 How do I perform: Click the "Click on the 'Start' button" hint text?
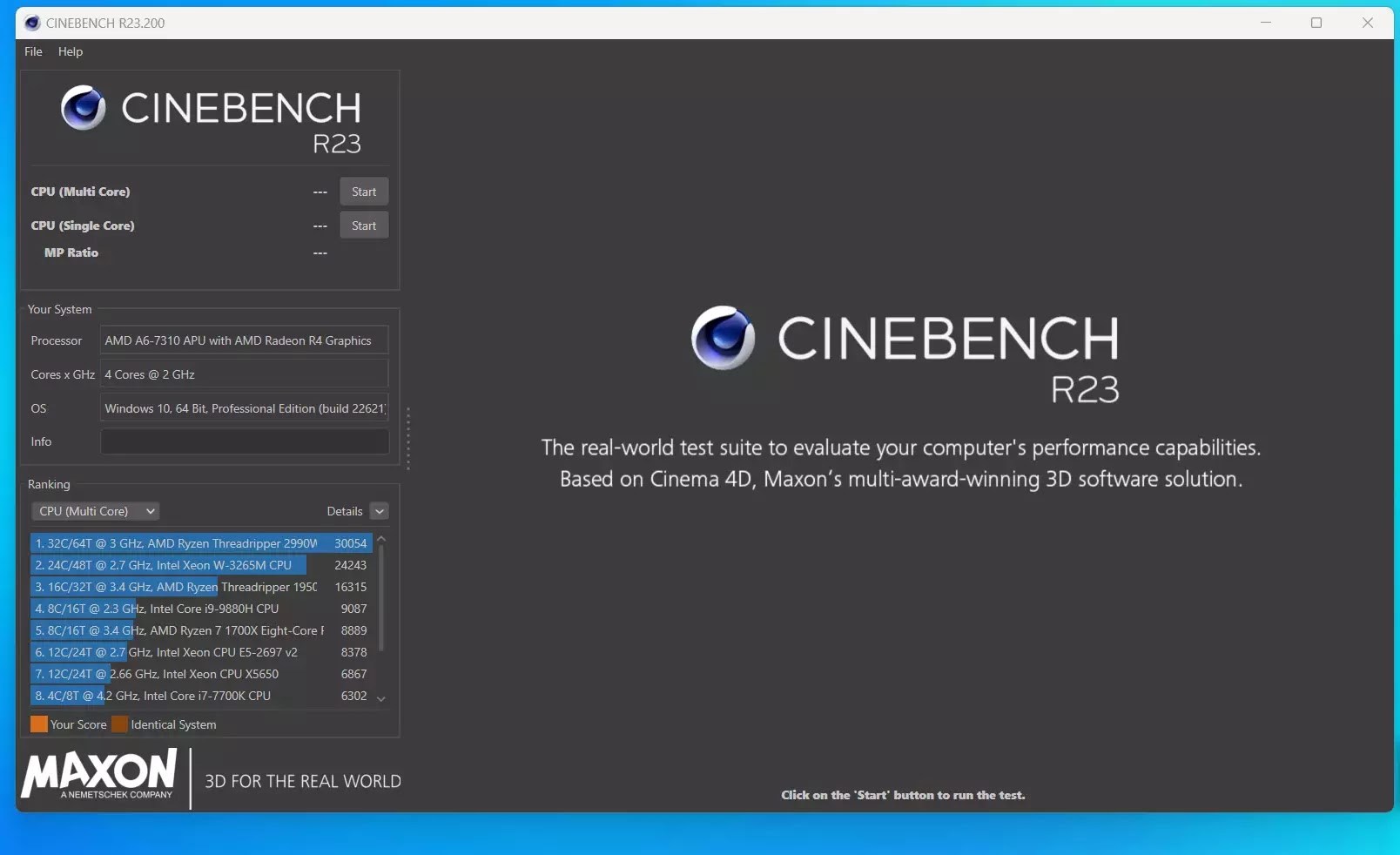pyautogui.click(x=903, y=795)
